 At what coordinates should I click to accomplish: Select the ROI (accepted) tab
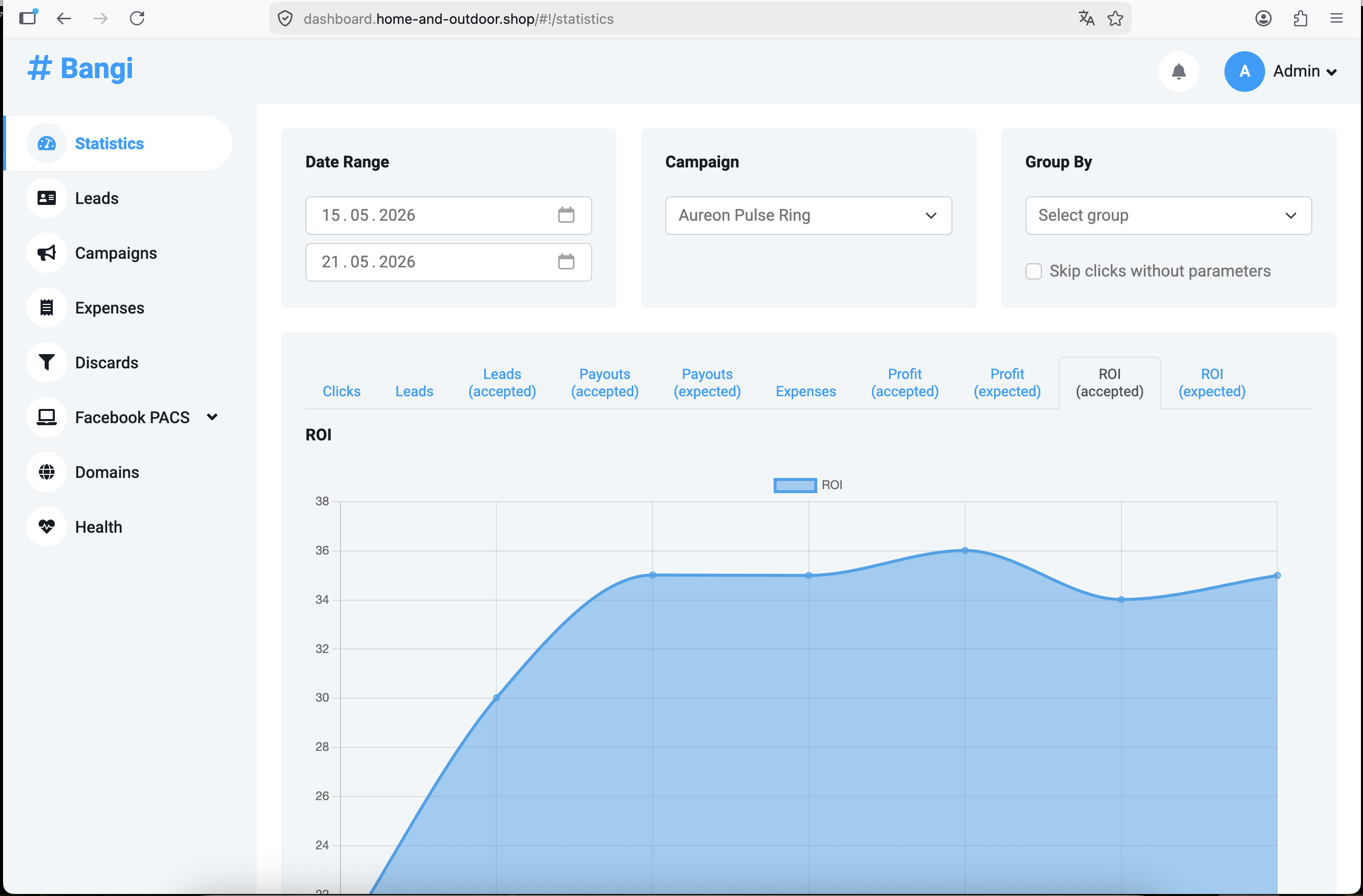point(1109,383)
